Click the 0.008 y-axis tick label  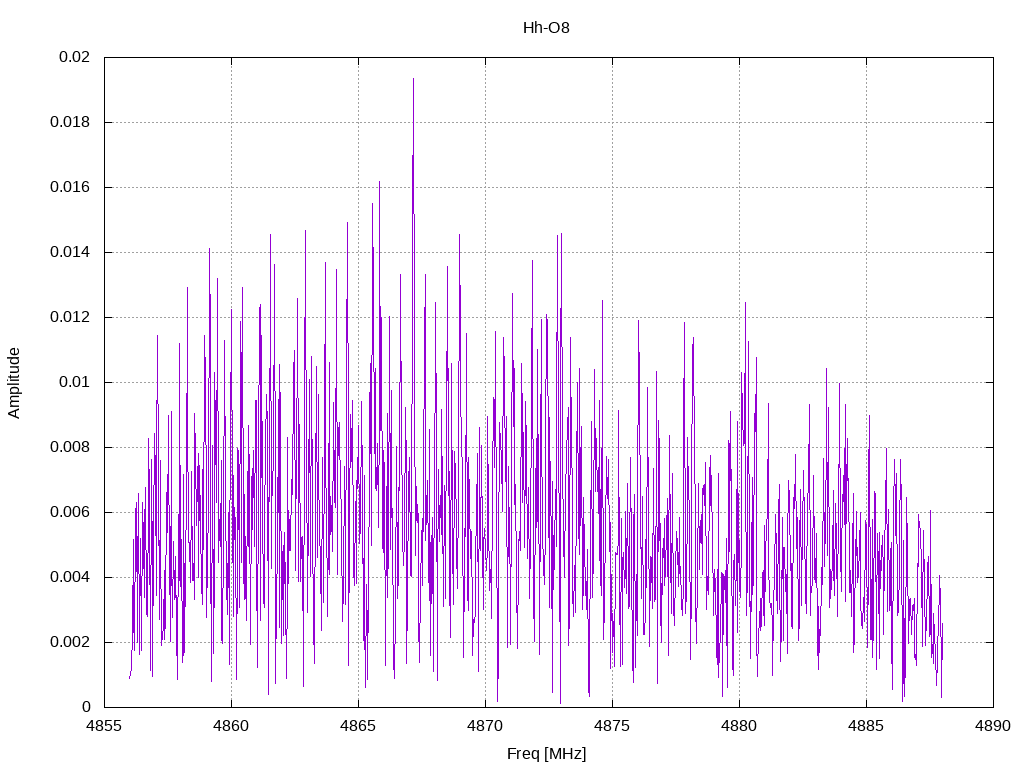point(71,447)
